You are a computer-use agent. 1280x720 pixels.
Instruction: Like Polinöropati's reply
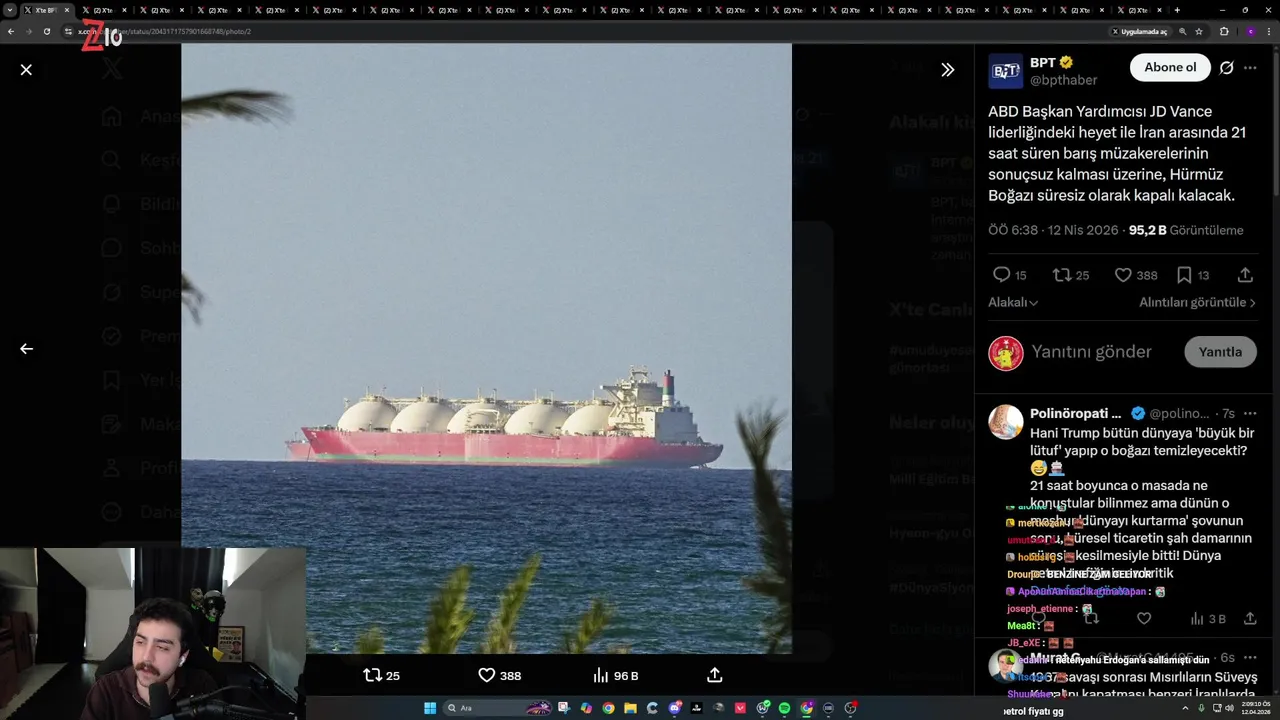click(x=1144, y=619)
